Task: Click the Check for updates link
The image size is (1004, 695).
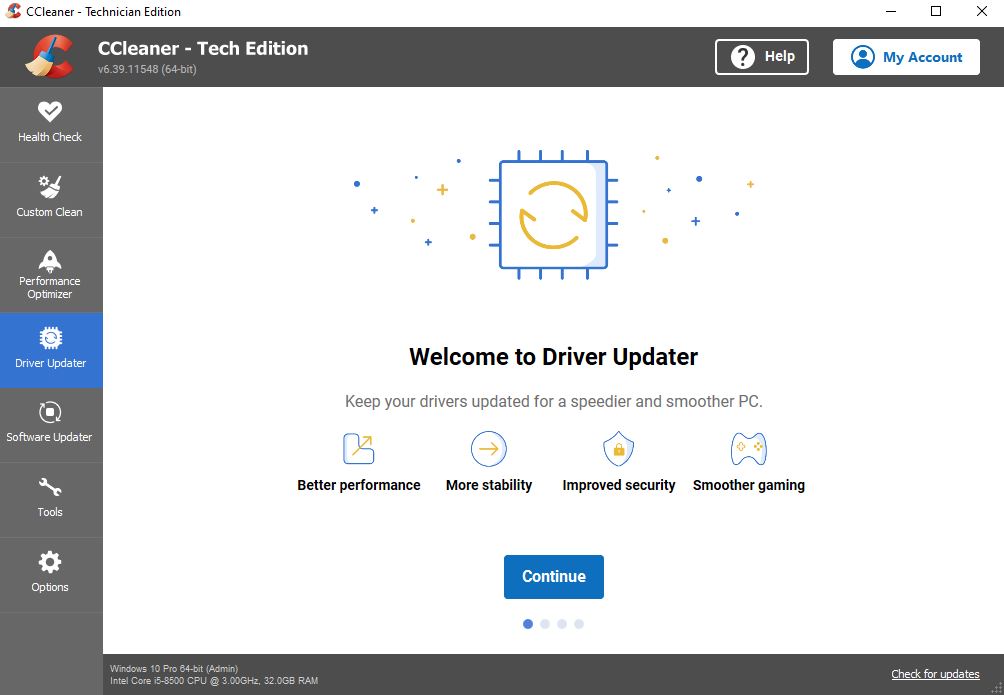Action: (935, 674)
